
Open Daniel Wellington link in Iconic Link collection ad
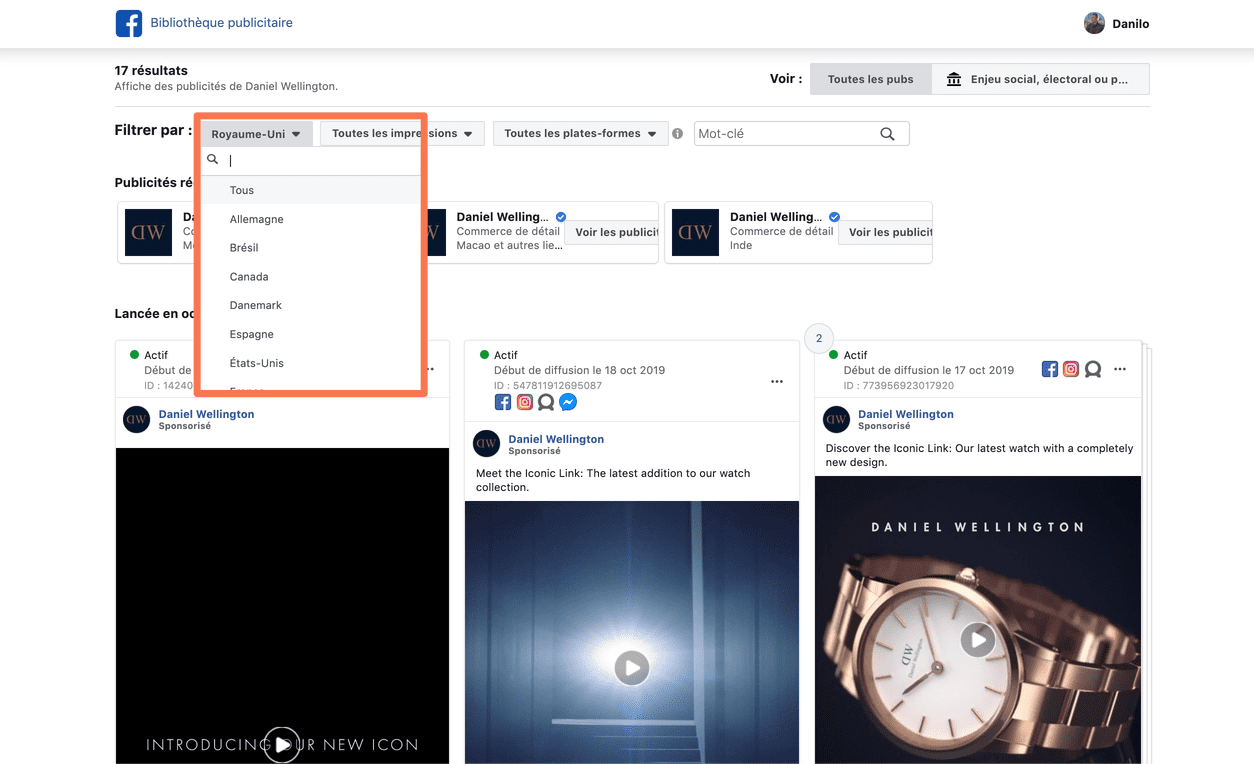[x=556, y=439]
